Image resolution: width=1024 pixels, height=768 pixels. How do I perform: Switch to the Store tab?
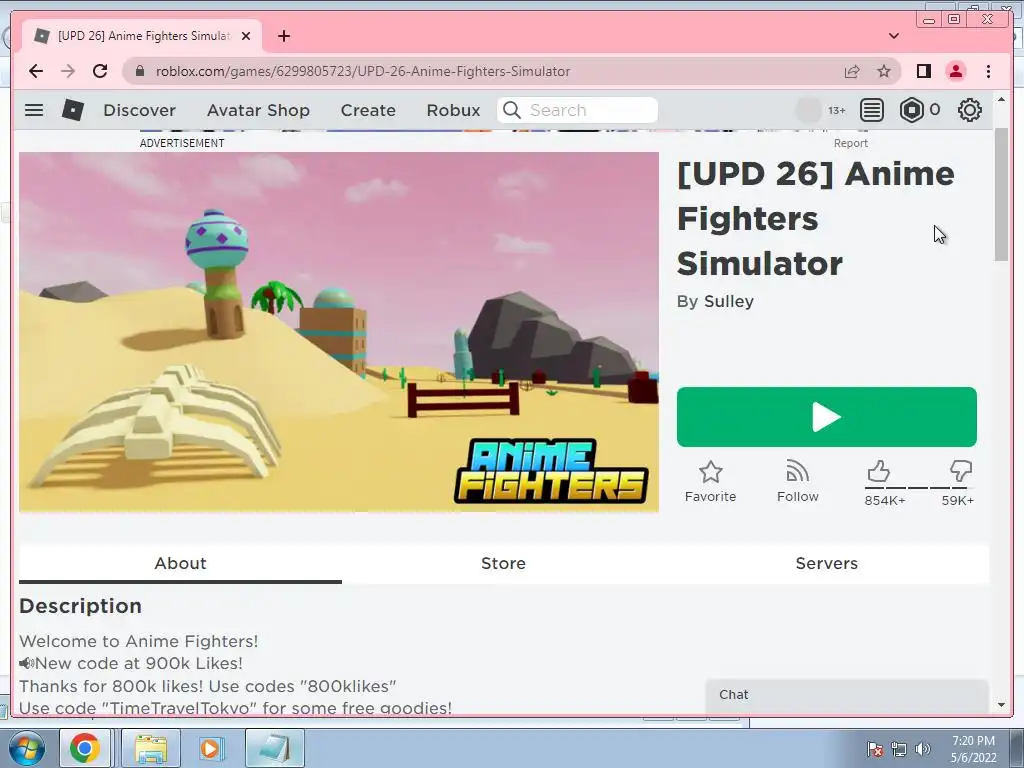pos(504,563)
